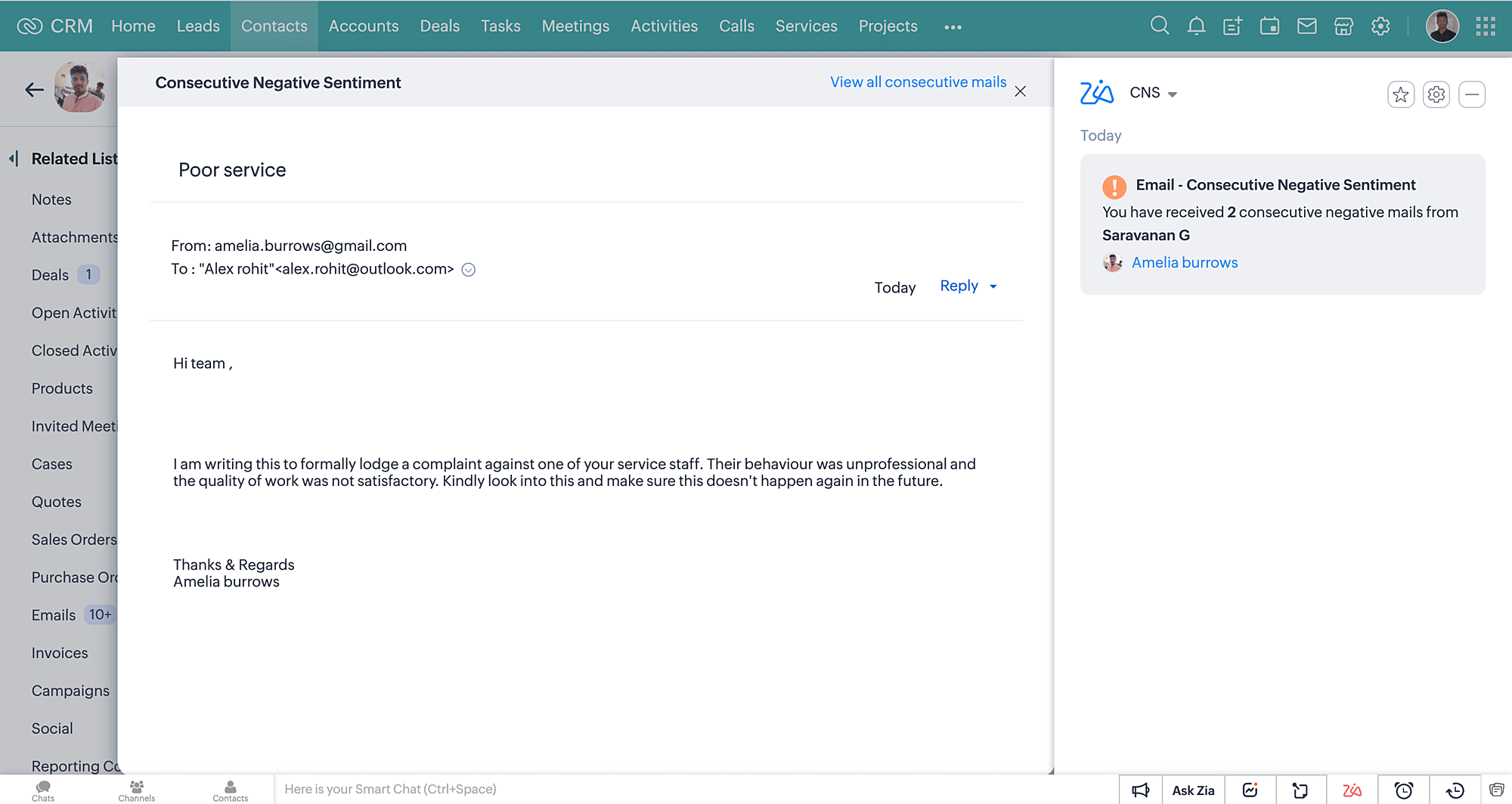Click View all consecutive mails link
Viewport: 1512px width, 804px height.
918,82
